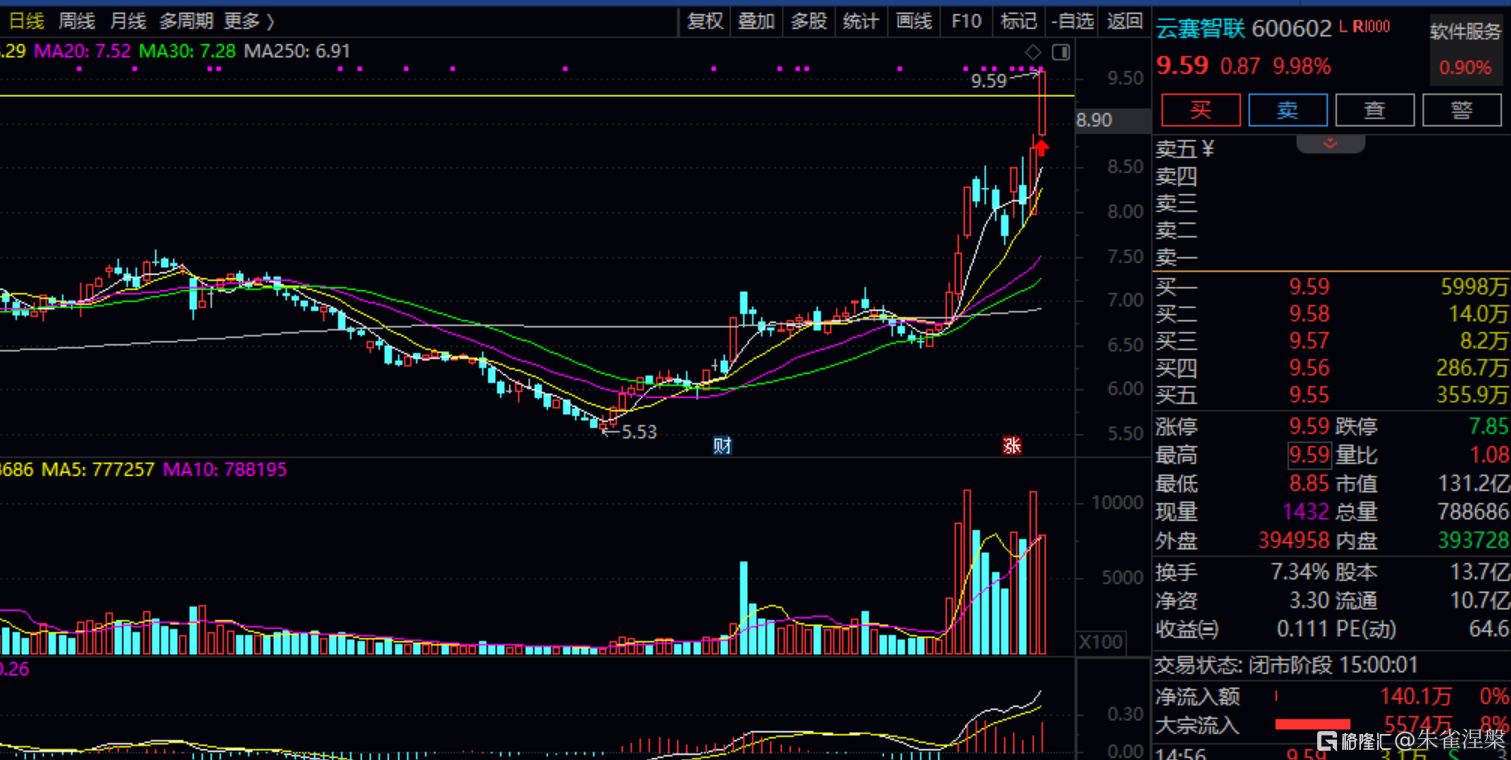This screenshot has width=1511, height=760.
Task: Click the 最低 value 8.85
Action: point(1309,484)
